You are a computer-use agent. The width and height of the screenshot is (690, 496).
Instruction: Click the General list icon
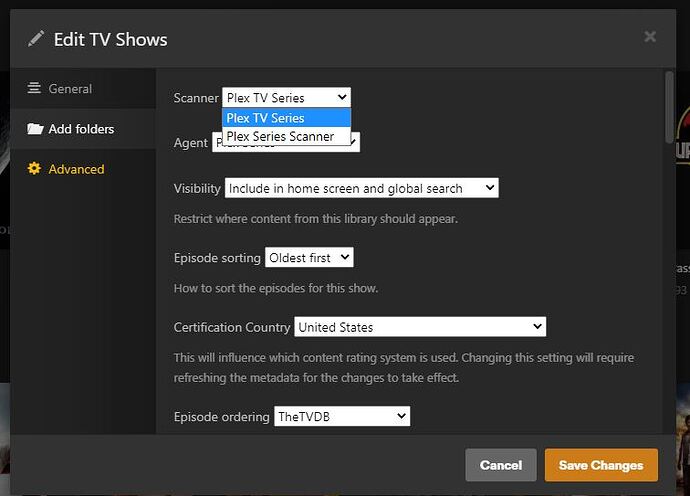click(x=34, y=88)
